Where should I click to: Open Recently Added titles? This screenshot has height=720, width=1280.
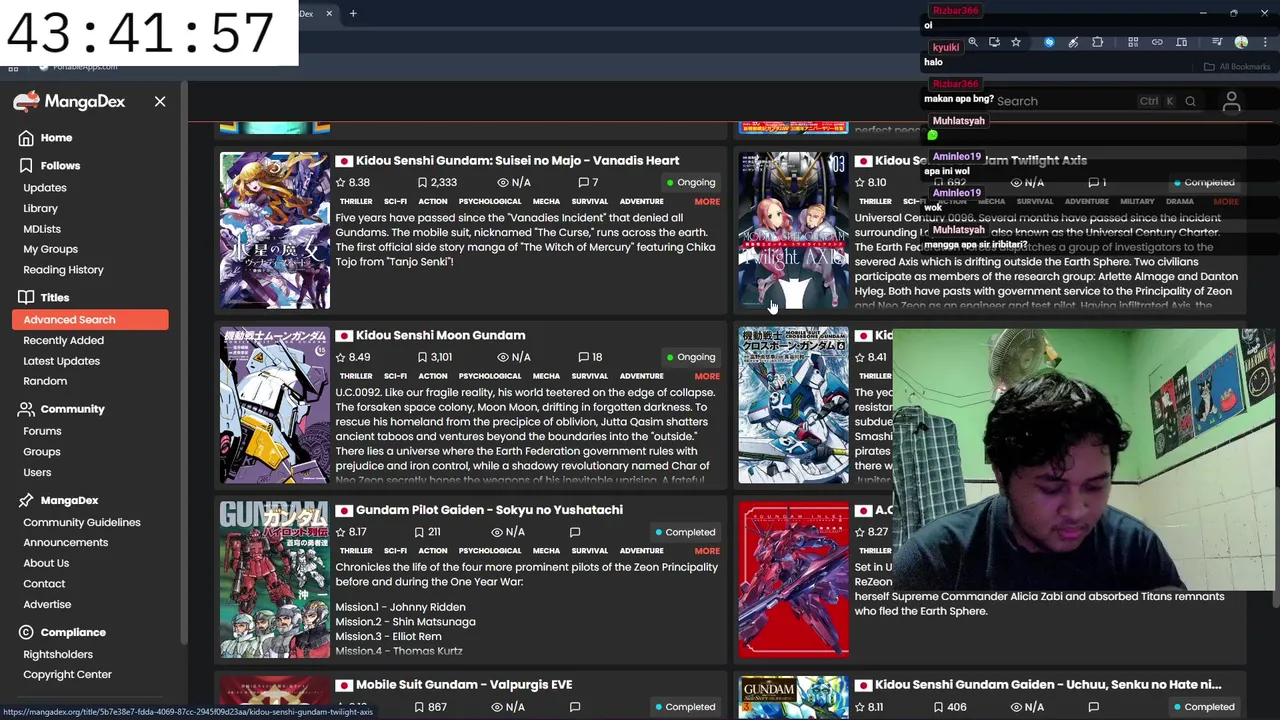click(63, 341)
